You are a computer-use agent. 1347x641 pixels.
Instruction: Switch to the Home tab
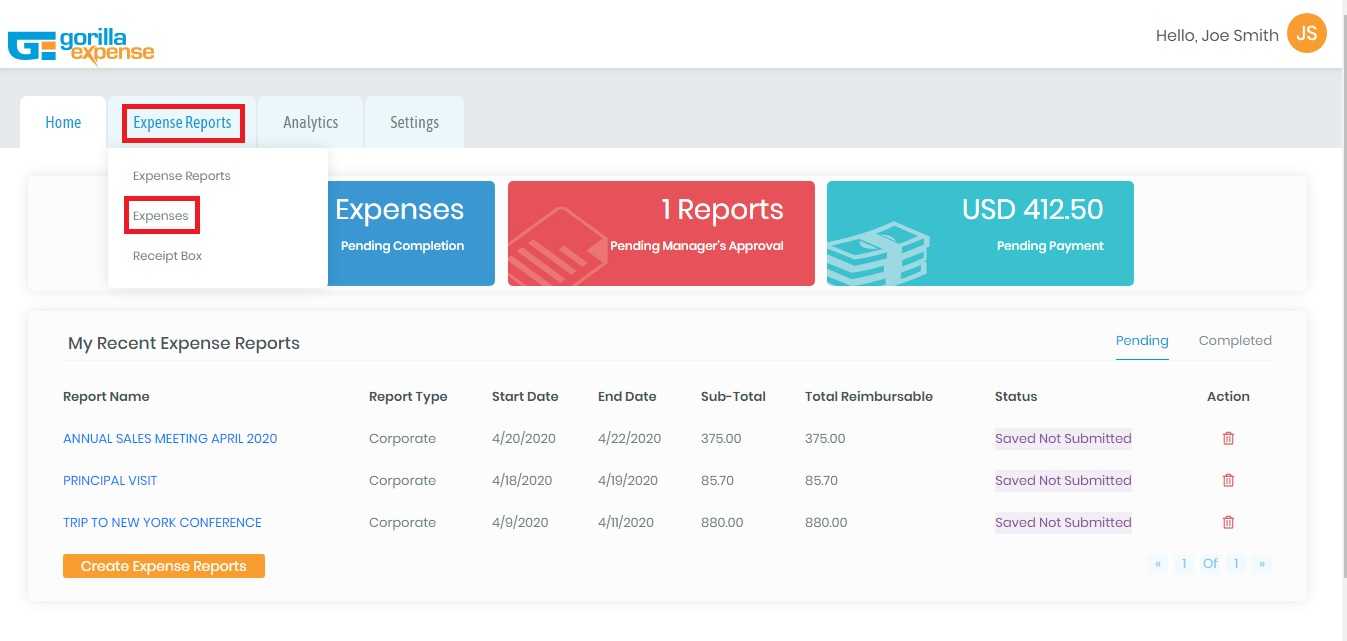pos(63,122)
